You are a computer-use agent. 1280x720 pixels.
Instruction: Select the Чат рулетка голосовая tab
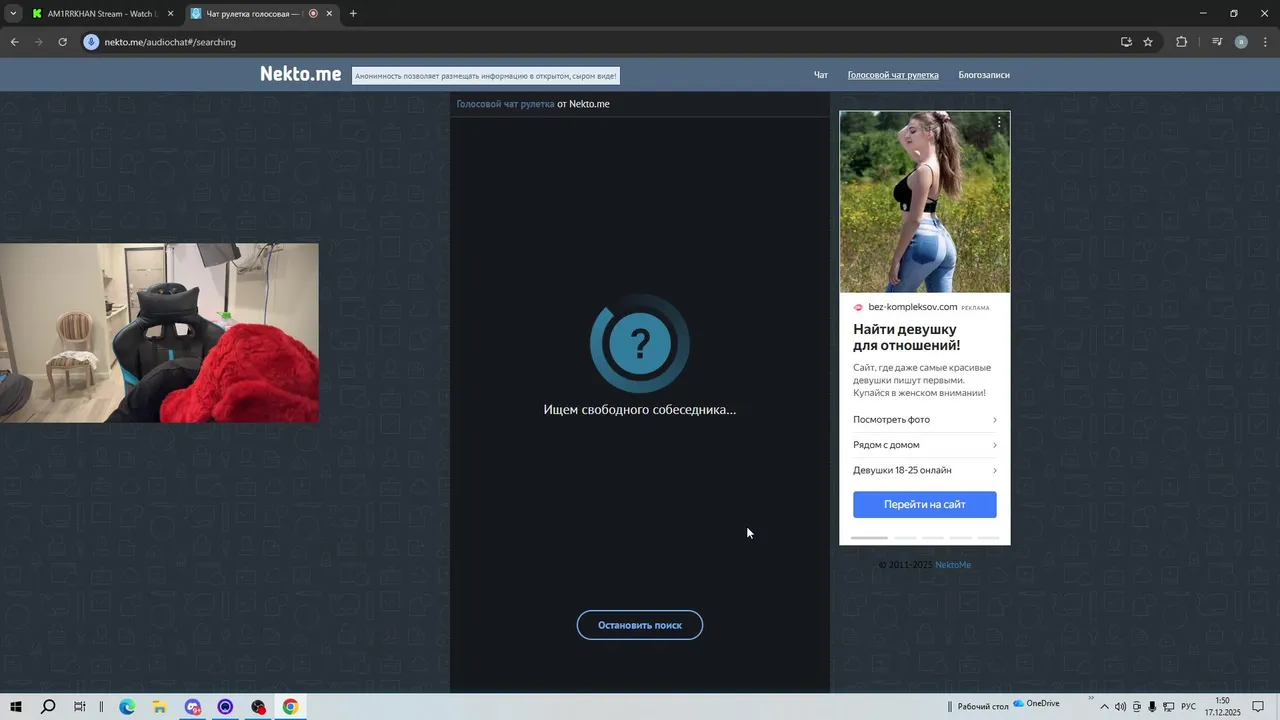(x=260, y=14)
